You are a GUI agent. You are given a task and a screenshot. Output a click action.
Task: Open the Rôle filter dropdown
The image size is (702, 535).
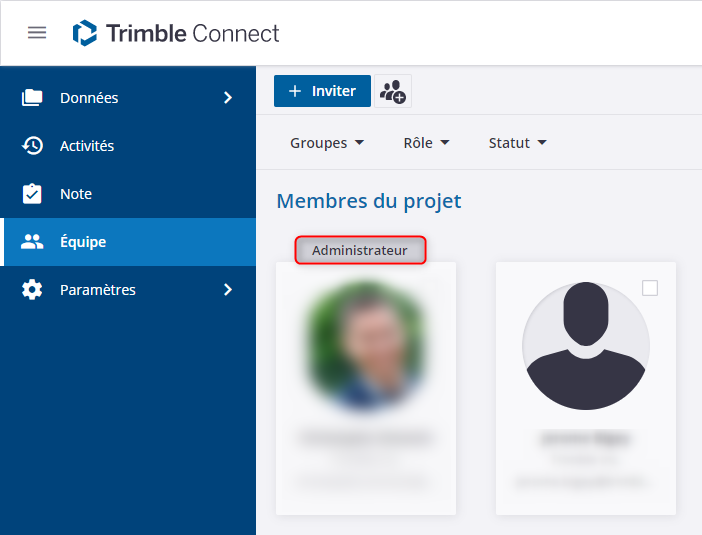(x=426, y=143)
